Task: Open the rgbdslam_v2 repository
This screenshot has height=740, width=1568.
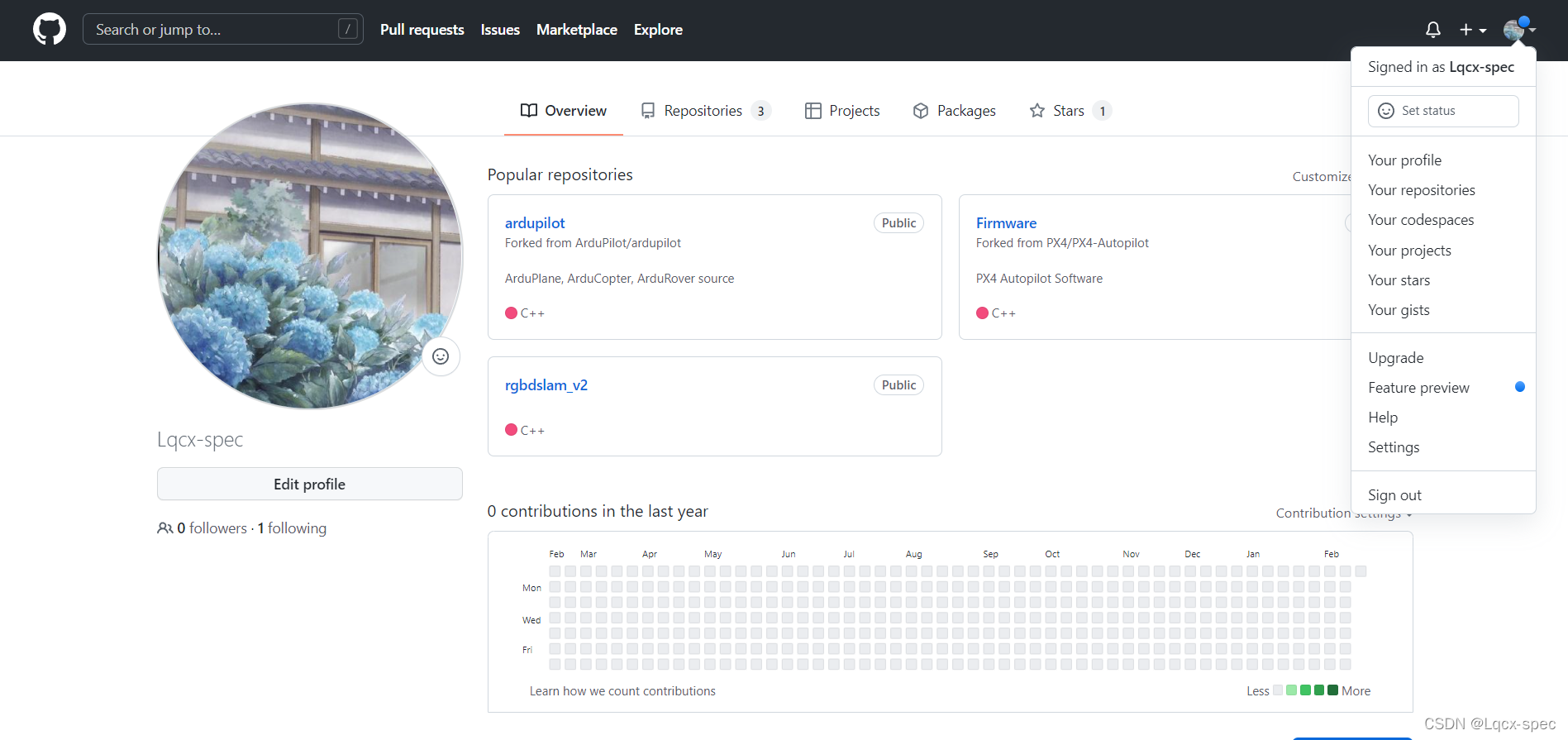Action: [546, 385]
